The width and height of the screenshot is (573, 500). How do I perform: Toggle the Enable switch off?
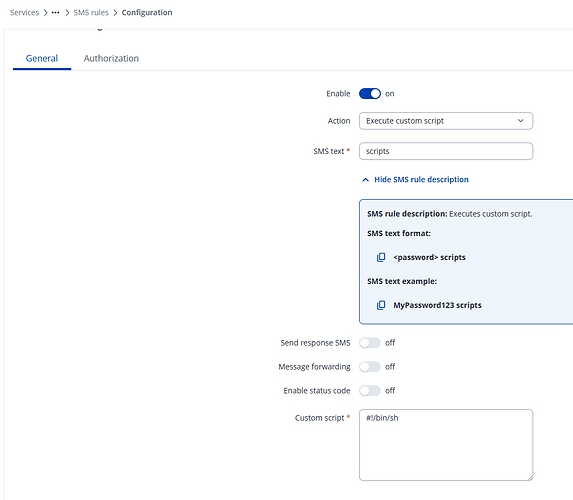click(x=370, y=94)
